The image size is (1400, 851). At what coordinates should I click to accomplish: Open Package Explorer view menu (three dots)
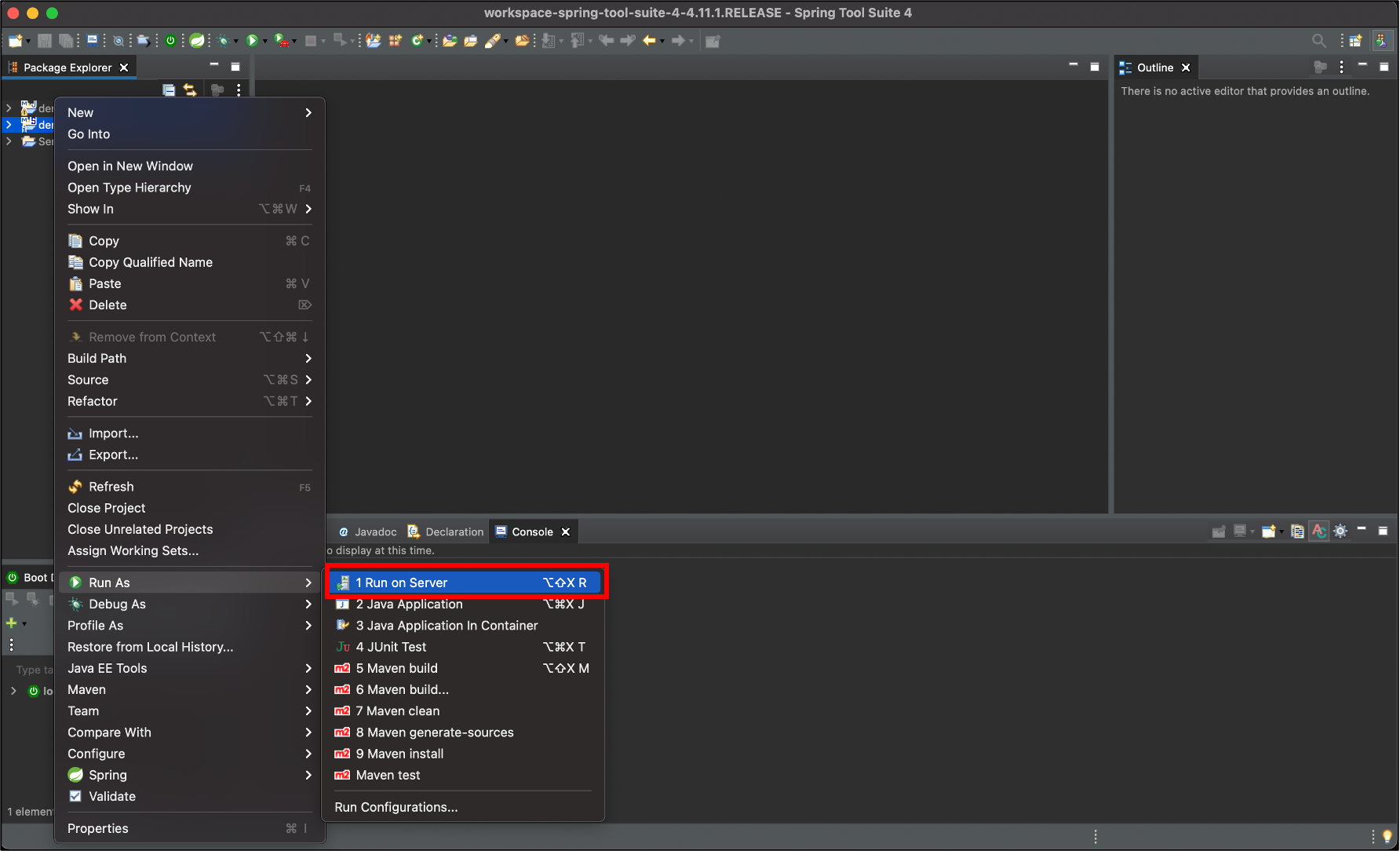239,90
